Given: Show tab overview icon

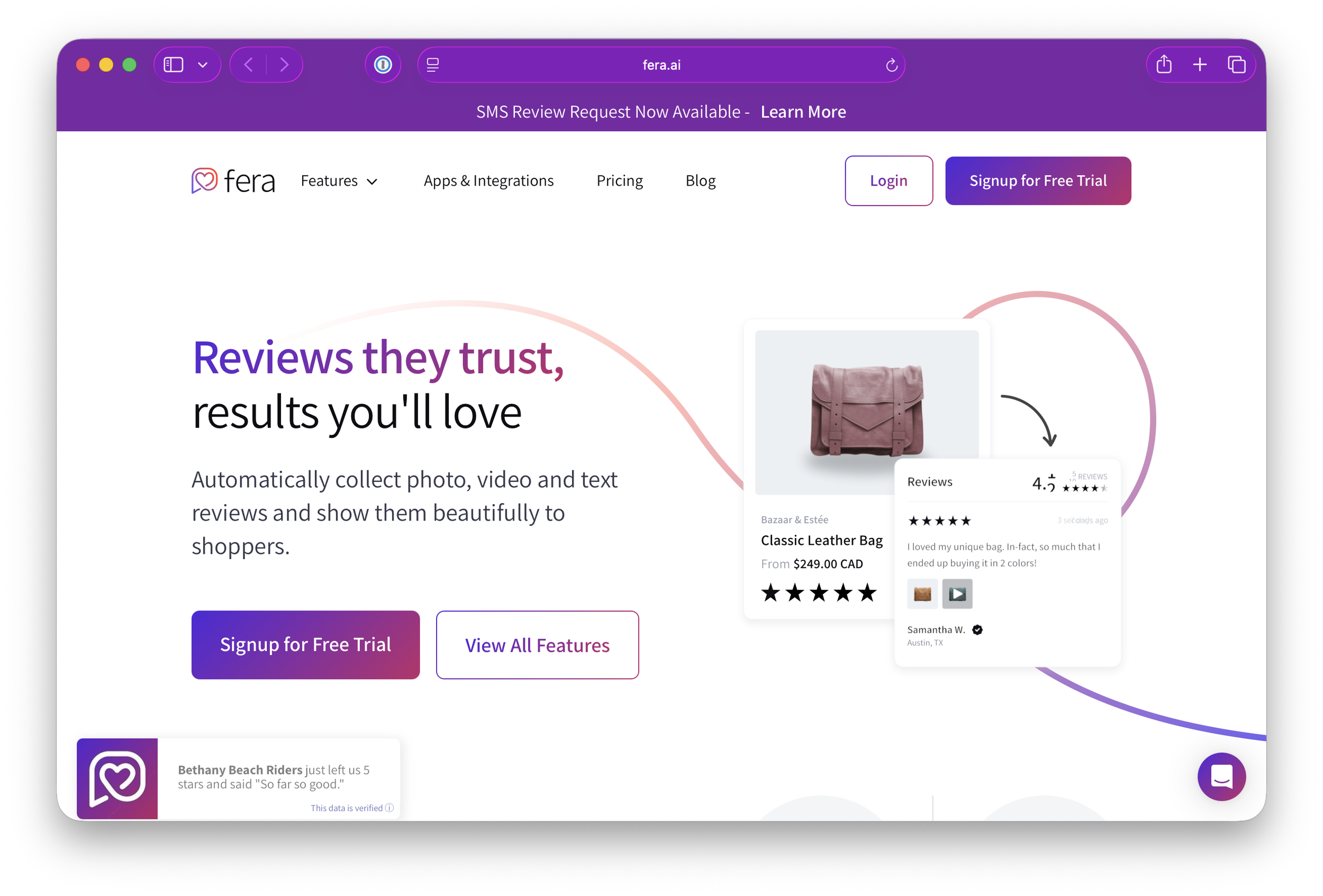Looking at the screenshot, I should tap(1236, 65).
